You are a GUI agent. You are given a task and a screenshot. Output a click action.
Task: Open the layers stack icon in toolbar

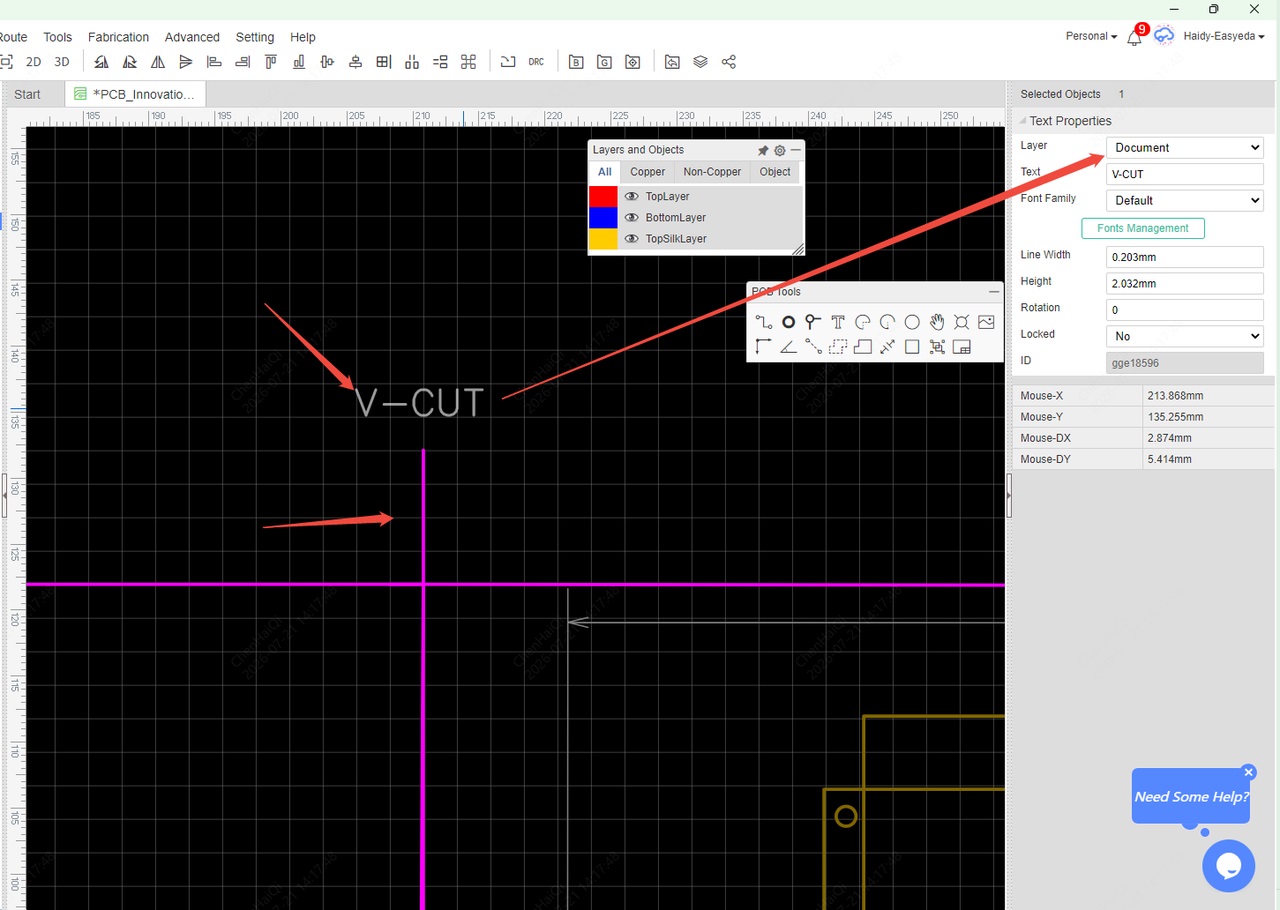click(x=700, y=62)
